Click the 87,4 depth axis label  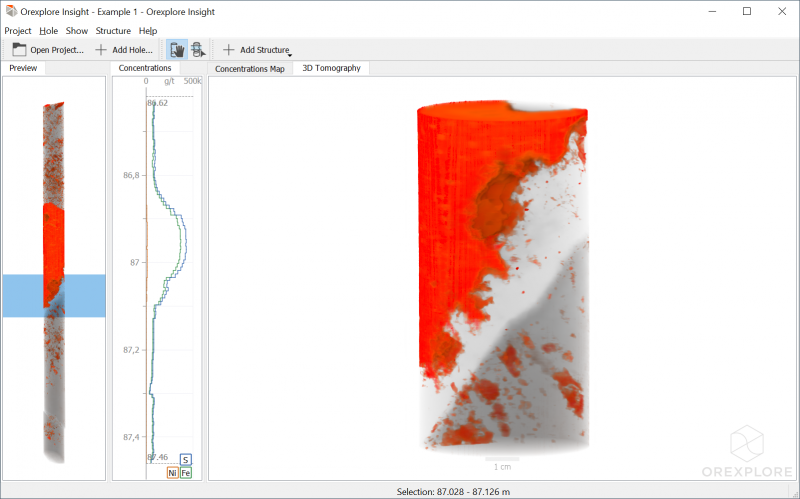pos(131,437)
